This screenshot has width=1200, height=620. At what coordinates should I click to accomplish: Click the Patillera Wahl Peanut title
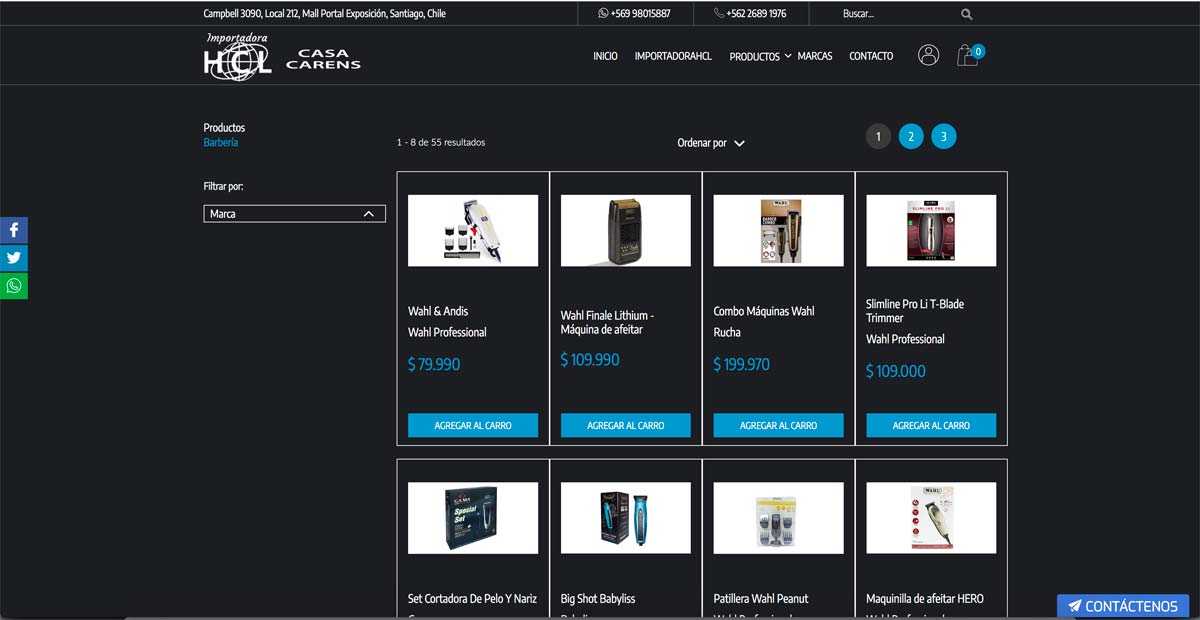[x=761, y=599]
